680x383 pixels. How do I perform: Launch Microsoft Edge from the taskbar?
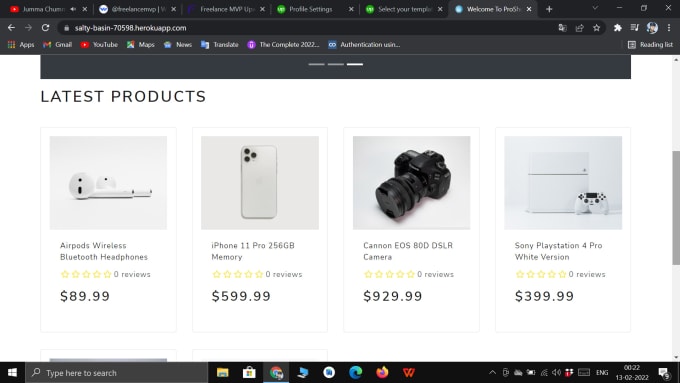click(x=356, y=373)
